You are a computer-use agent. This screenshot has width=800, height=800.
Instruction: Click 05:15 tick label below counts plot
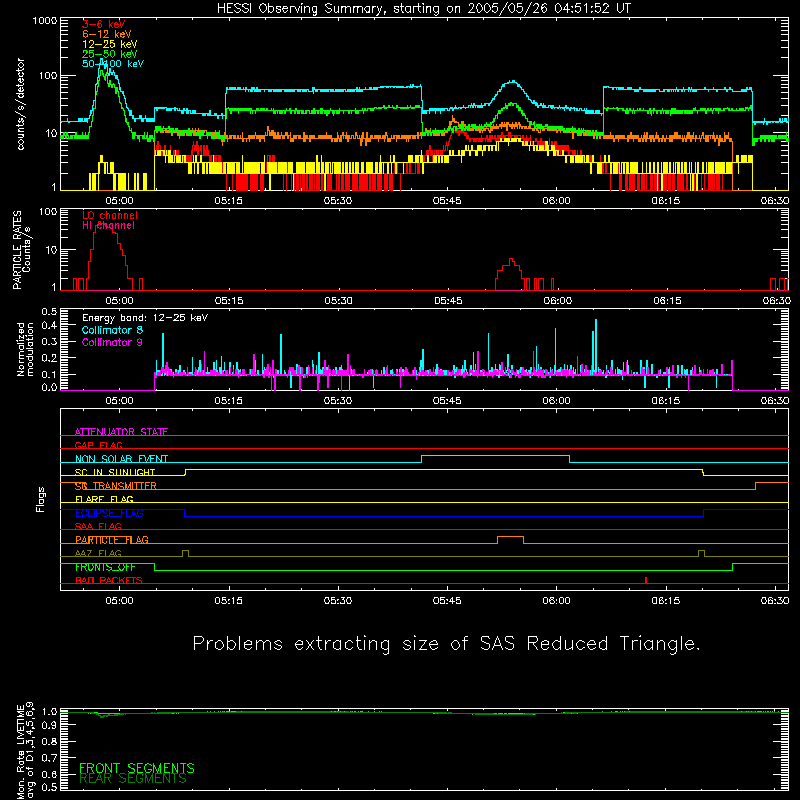pos(229,201)
